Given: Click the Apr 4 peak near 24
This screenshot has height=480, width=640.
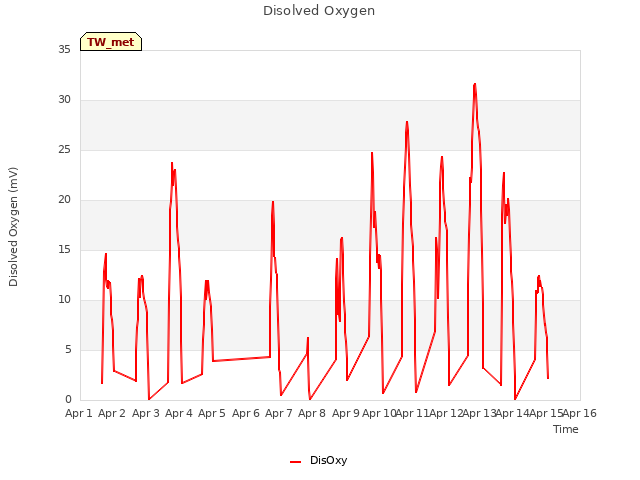Looking at the screenshot, I should (x=172, y=163).
